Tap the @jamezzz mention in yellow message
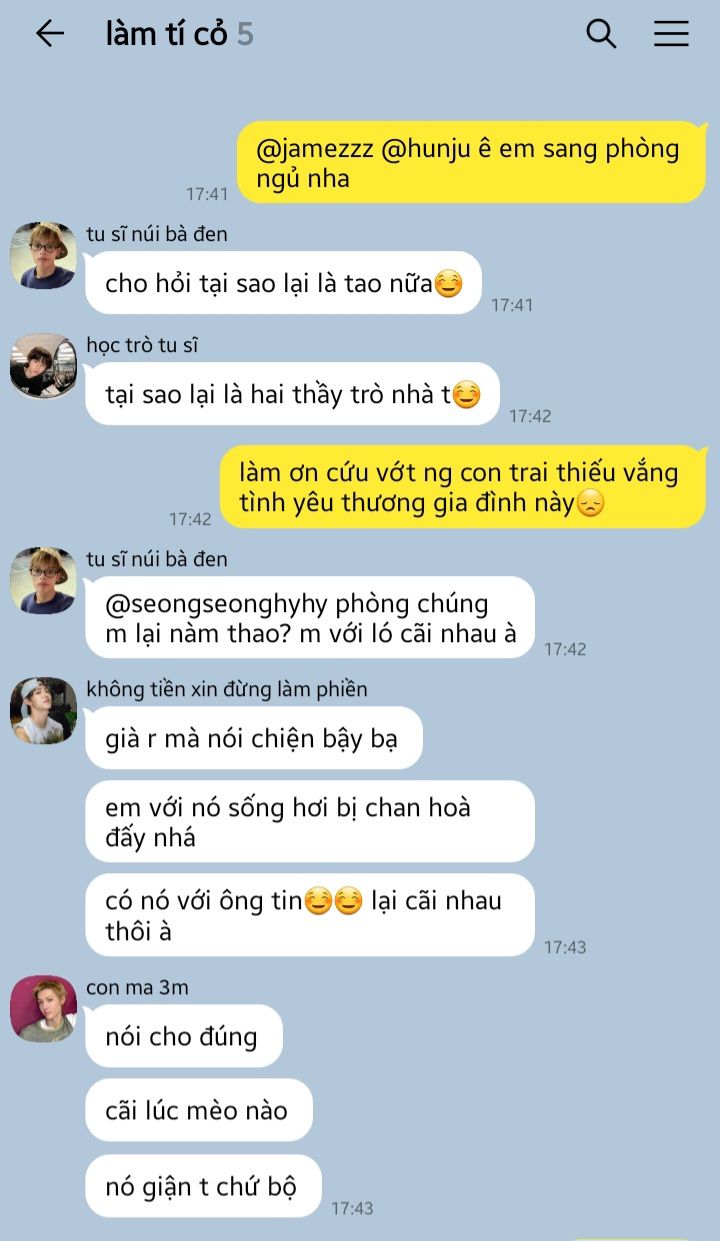This screenshot has width=720, height=1241. [315, 149]
